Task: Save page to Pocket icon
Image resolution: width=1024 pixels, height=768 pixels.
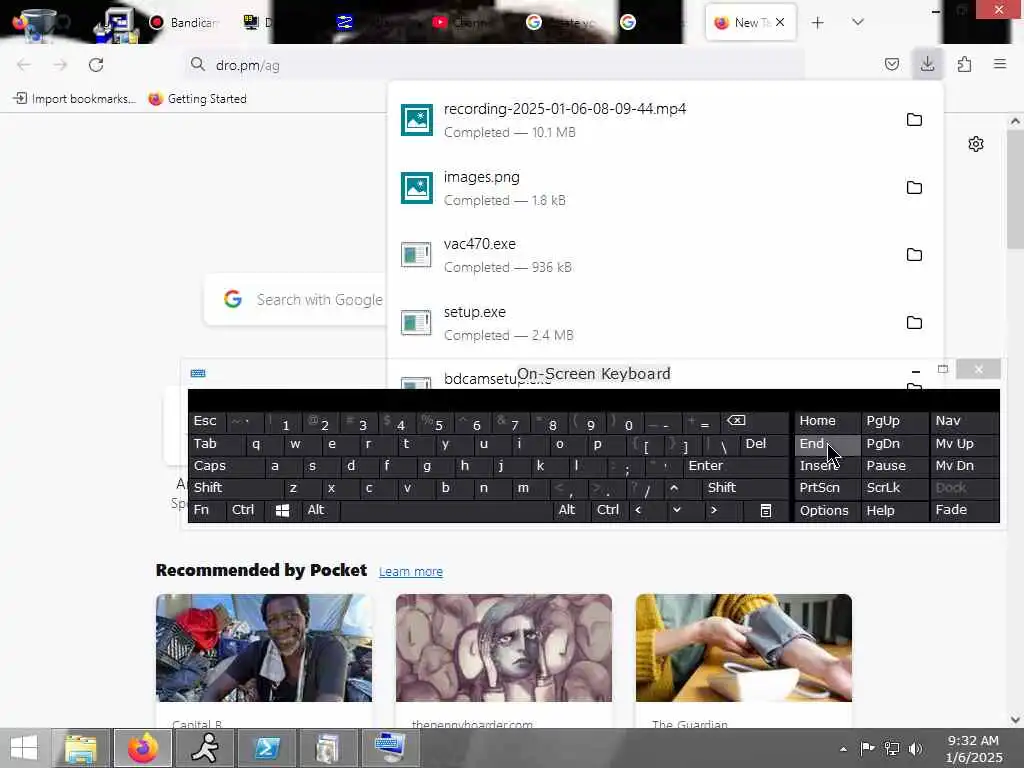Action: click(891, 64)
